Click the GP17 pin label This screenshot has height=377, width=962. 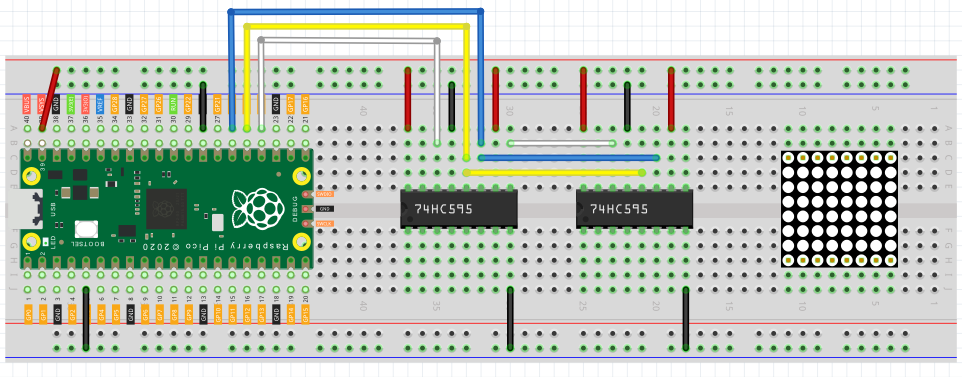291,104
